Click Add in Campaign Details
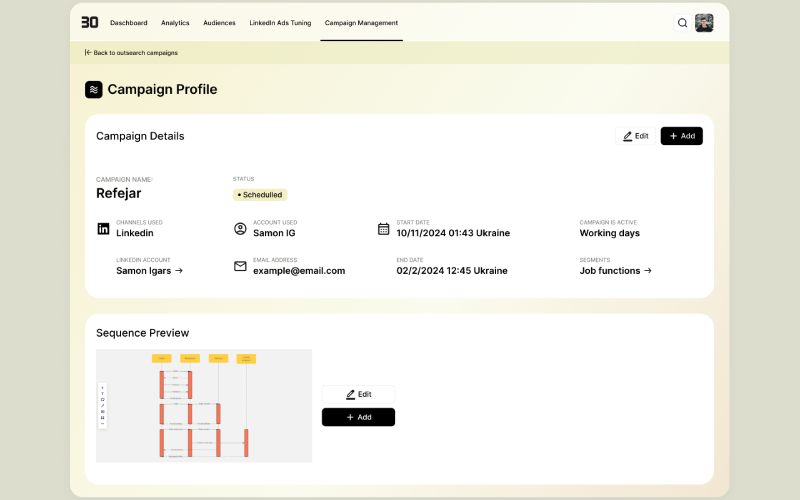800x500 pixels. pos(682,136)
